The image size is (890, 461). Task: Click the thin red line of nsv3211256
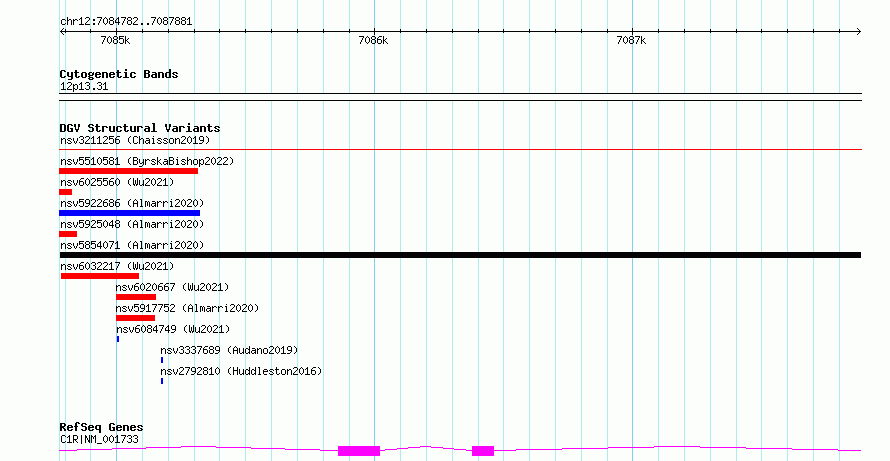460,149
